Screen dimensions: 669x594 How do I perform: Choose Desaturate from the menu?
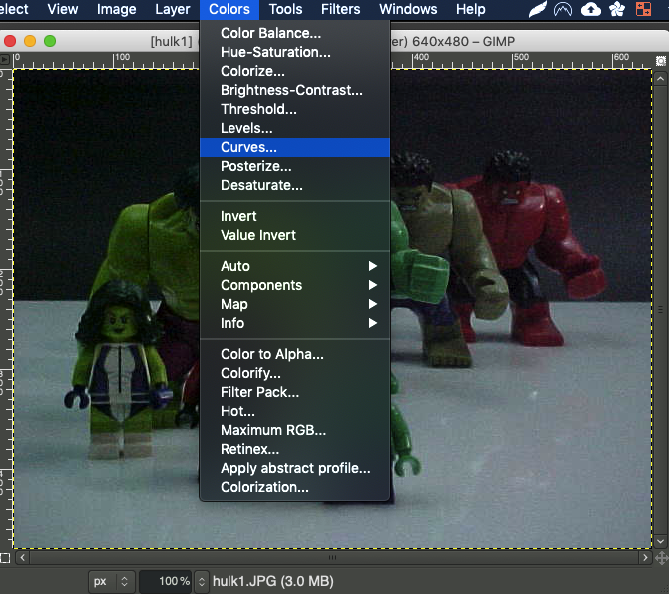pyautogui.click(x=295, y=185)
